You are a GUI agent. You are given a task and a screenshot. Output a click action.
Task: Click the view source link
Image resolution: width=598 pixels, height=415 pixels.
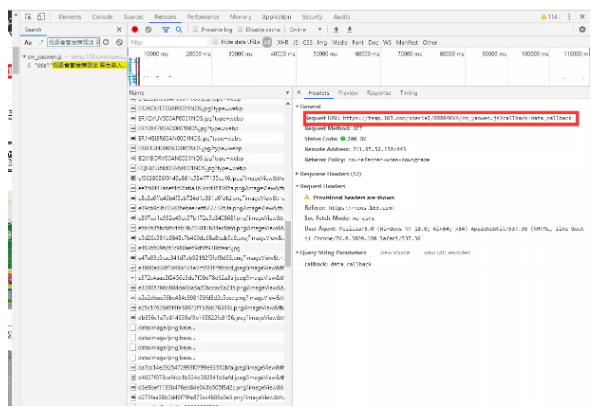[395, 253]
